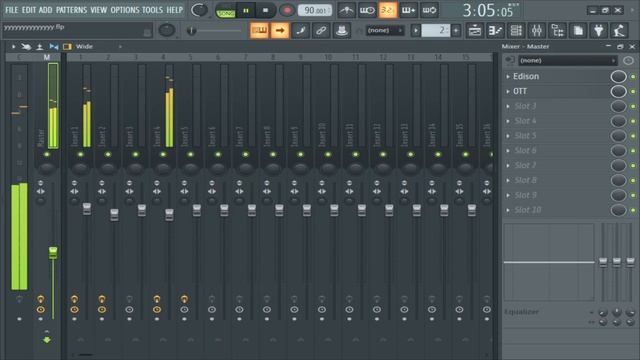
Task: Click the Insert 2 volume fader handle
Action: 114,215
